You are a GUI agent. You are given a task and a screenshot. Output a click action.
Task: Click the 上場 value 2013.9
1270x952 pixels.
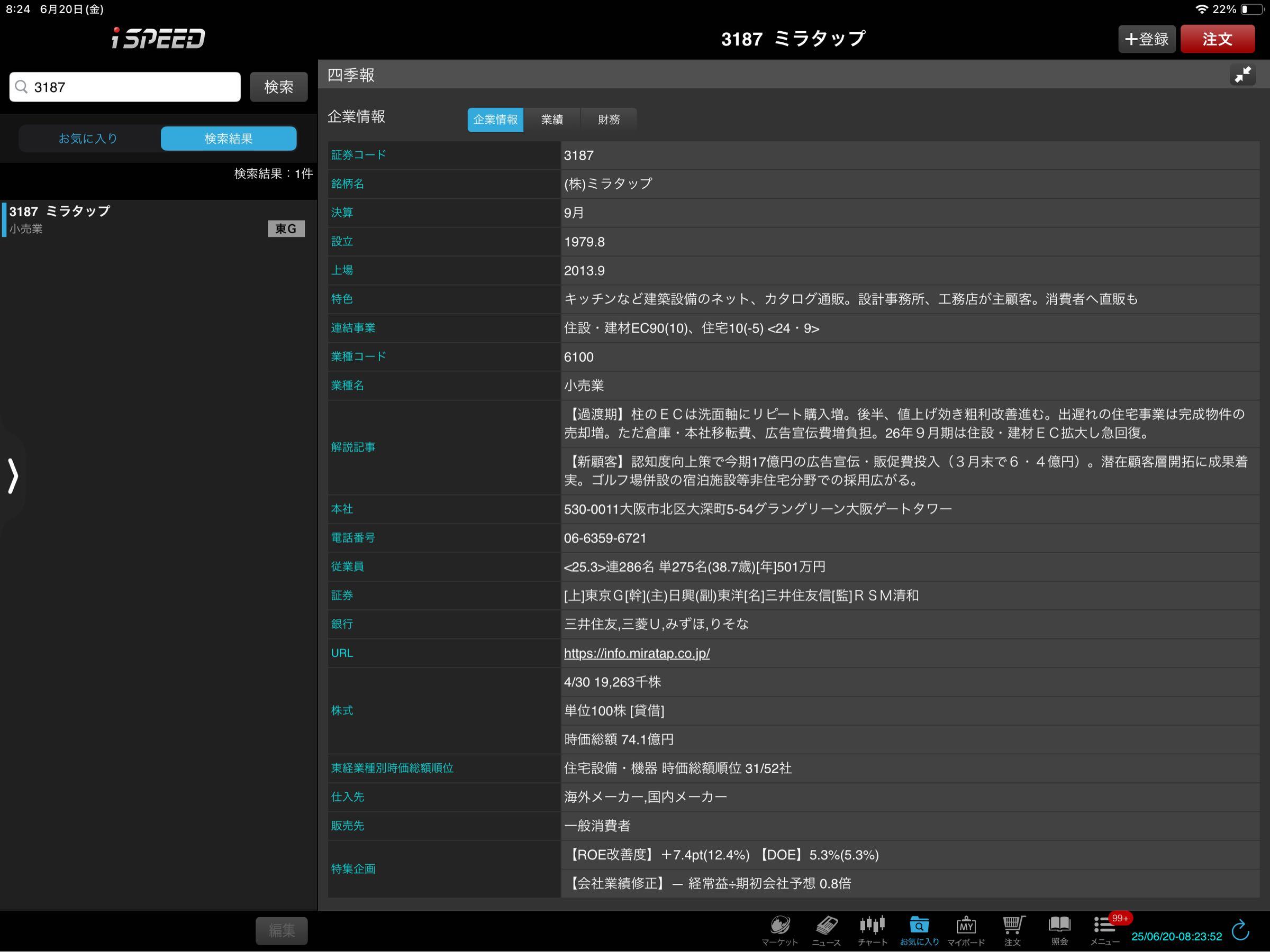click(585, 270)
